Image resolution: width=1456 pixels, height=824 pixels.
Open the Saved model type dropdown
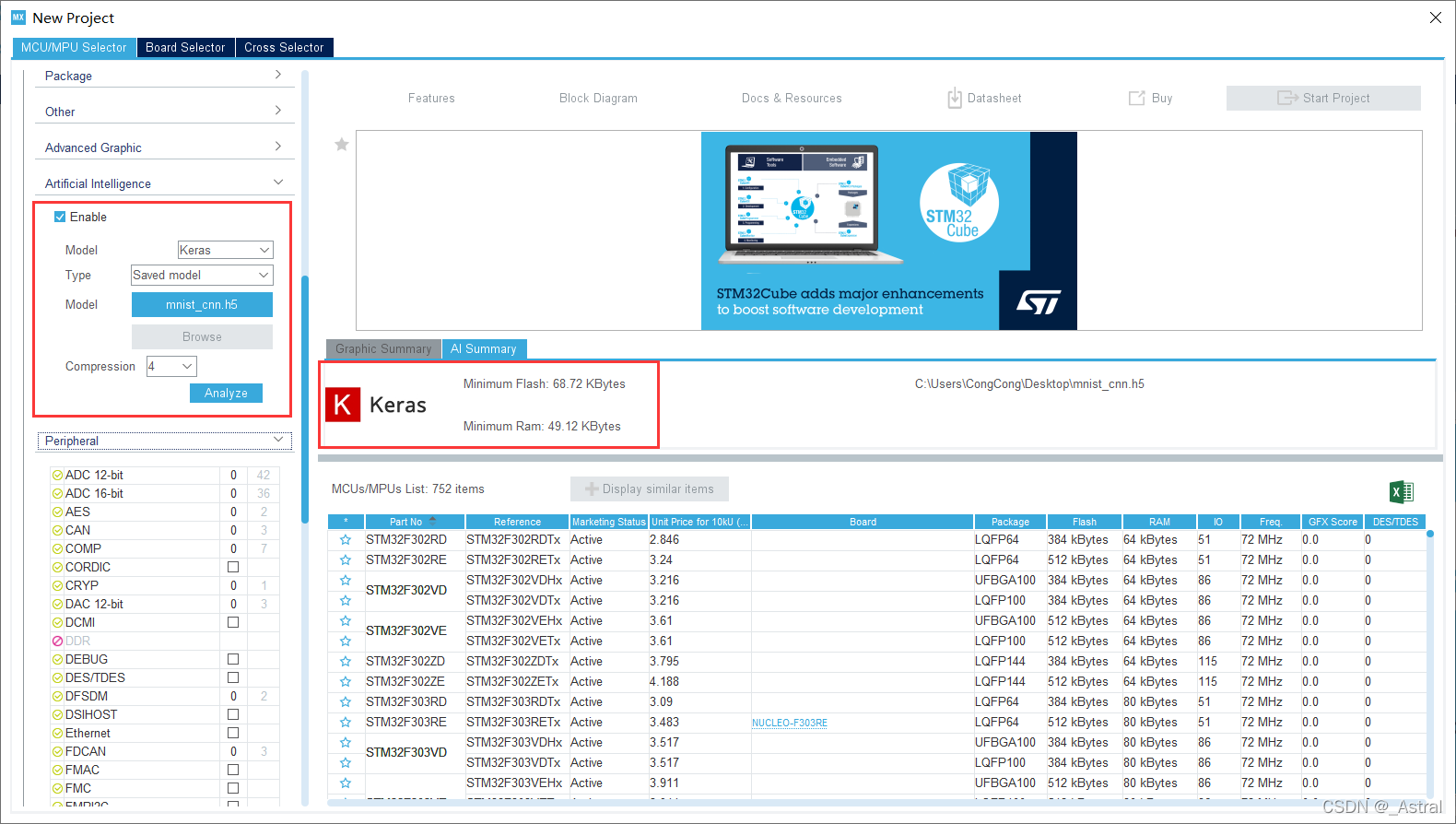202,275
